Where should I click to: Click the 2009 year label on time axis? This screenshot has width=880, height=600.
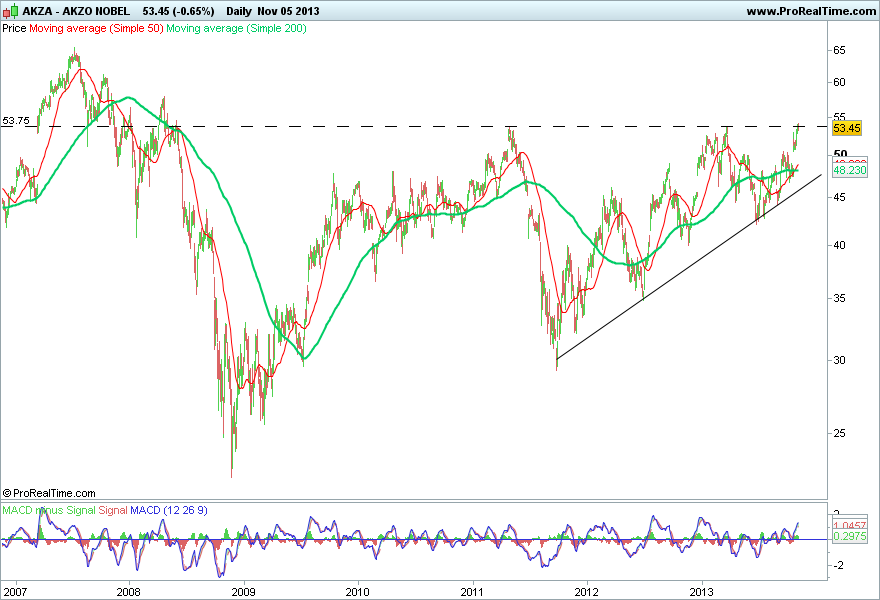click(244, 592)
